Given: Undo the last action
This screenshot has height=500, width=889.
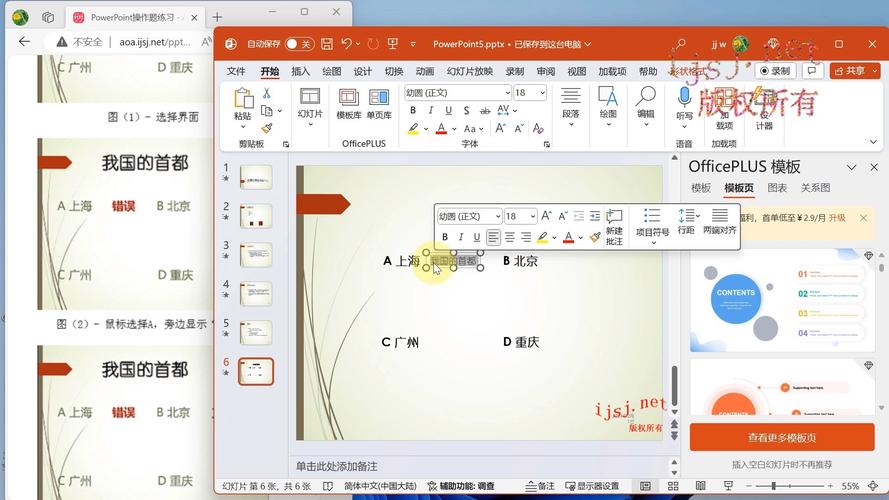Looking at the screenshot, I should [x=346, y=44].
